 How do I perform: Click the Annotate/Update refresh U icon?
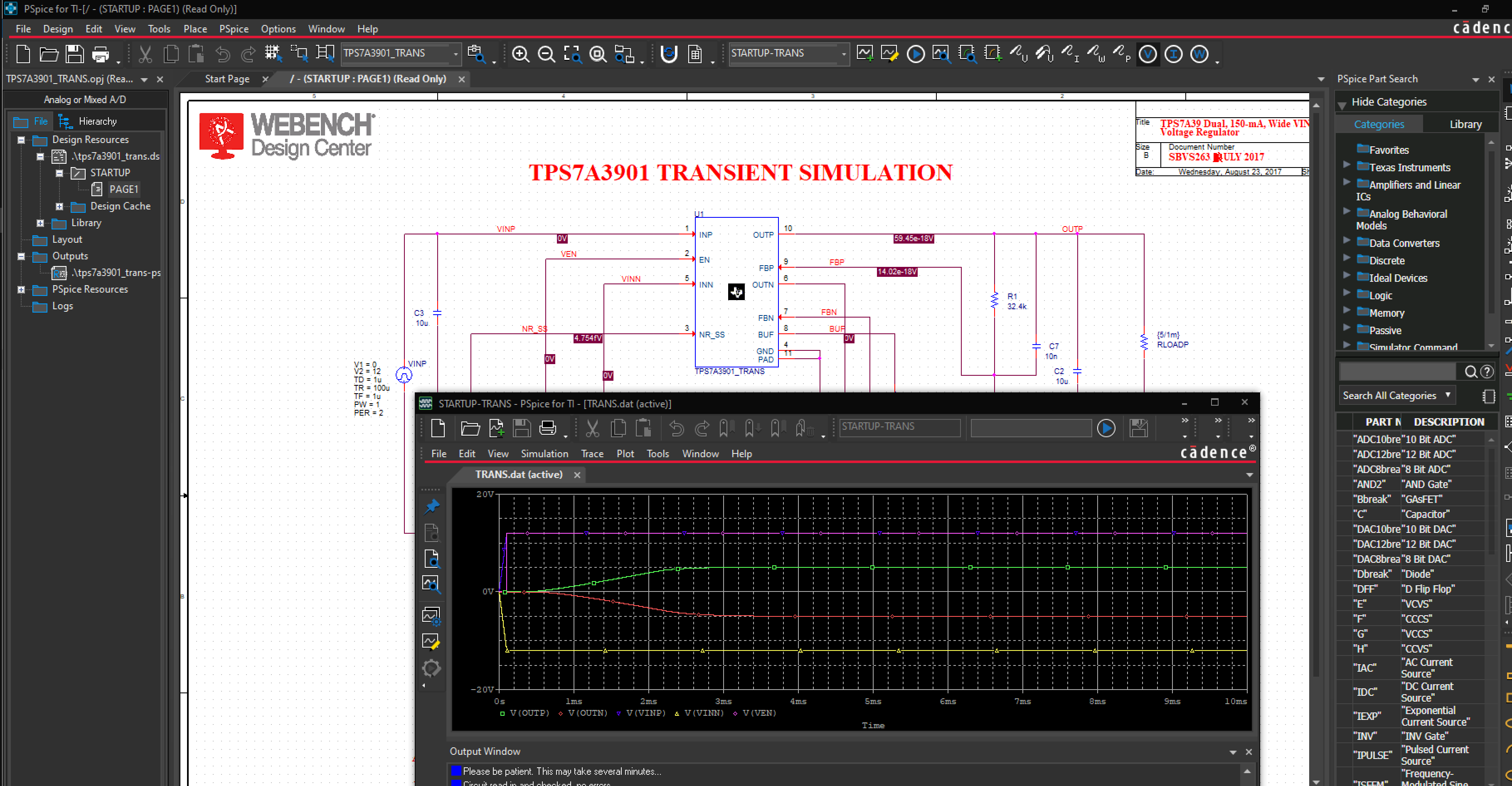[x=669, y=54]
